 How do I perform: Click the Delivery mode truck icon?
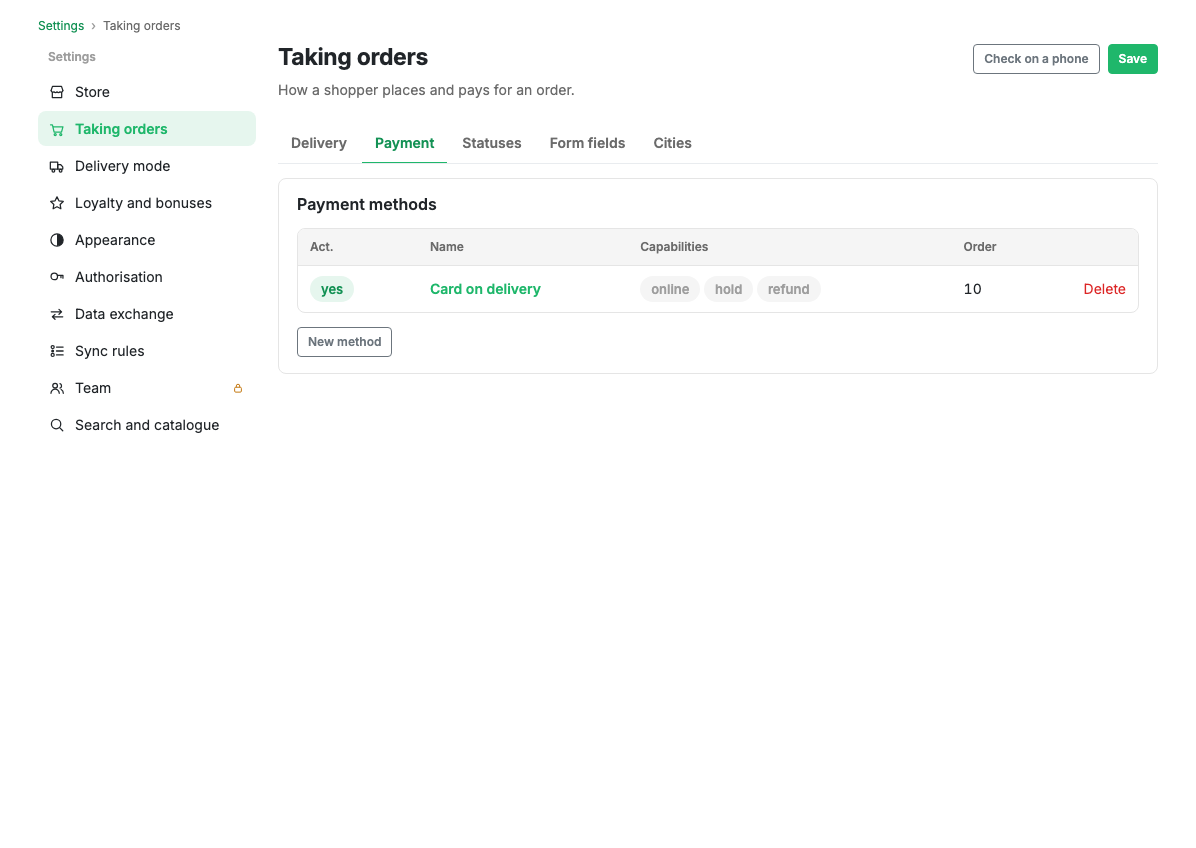pos(56,166)
